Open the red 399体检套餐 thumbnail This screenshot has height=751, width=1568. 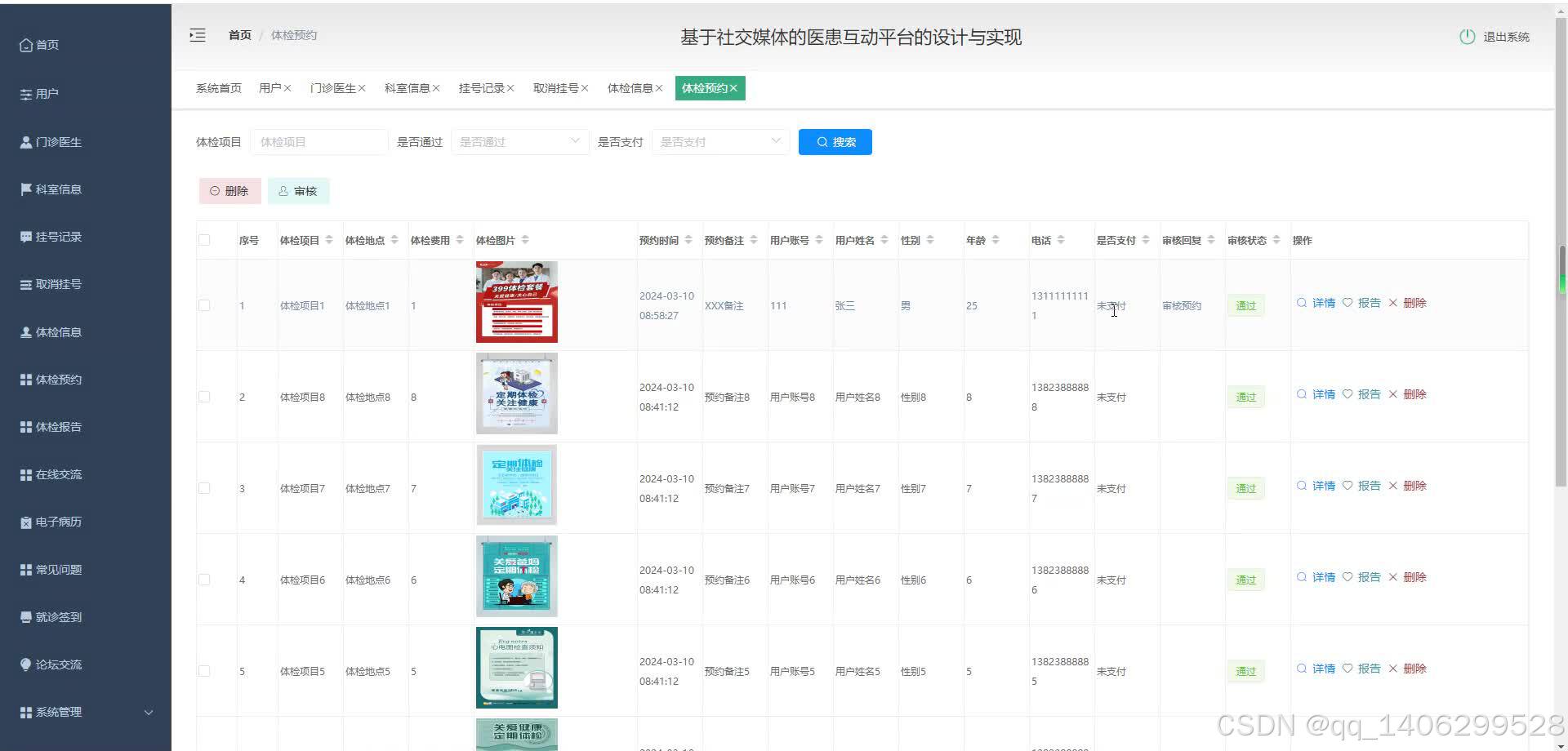(x=517, y=302)
